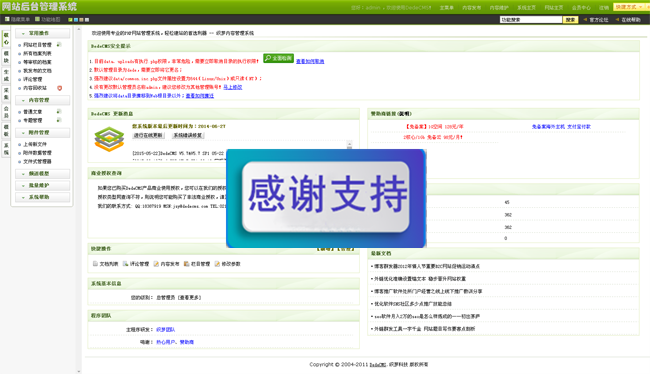This screenshot has width=650, height=374.
Task: Click the 栏目管理 quick operation icon
Action: (187, 264)
